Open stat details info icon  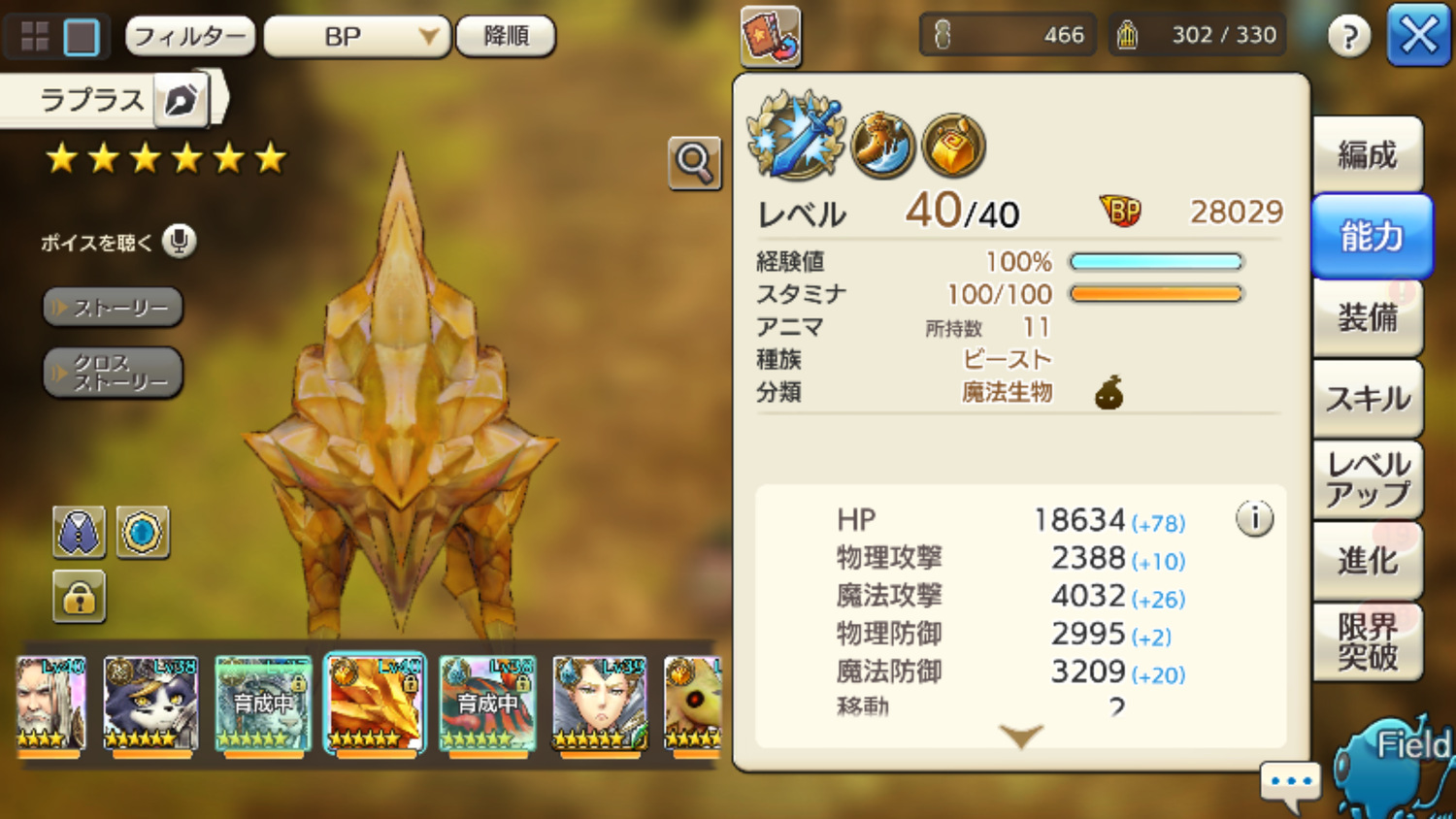pyautogui.click(x=1254, y=519)
